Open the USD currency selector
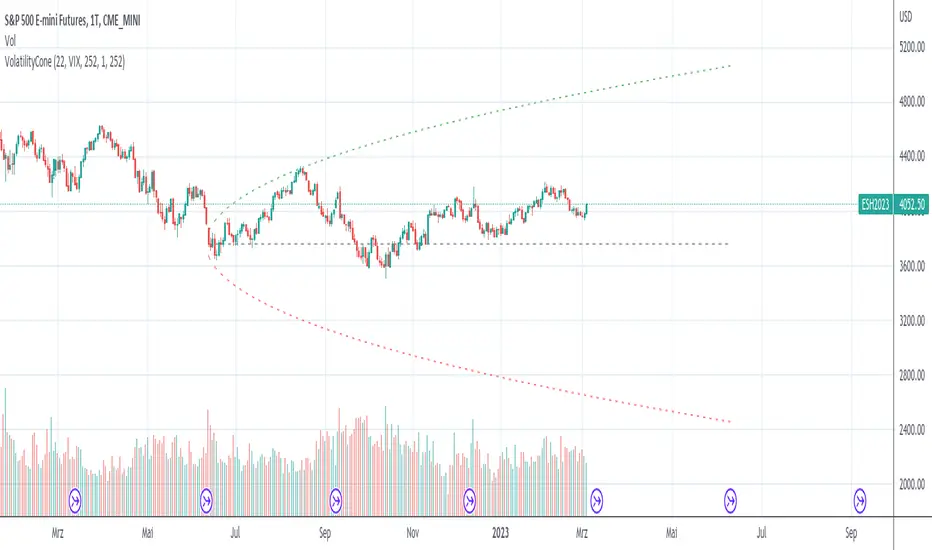Screen dimensions: 932x550 [x=908, y=16]
